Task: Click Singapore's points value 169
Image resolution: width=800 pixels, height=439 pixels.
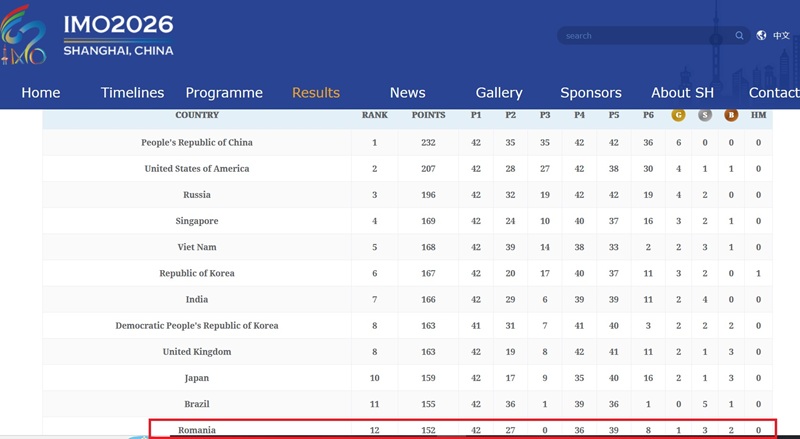Action: 429,221
